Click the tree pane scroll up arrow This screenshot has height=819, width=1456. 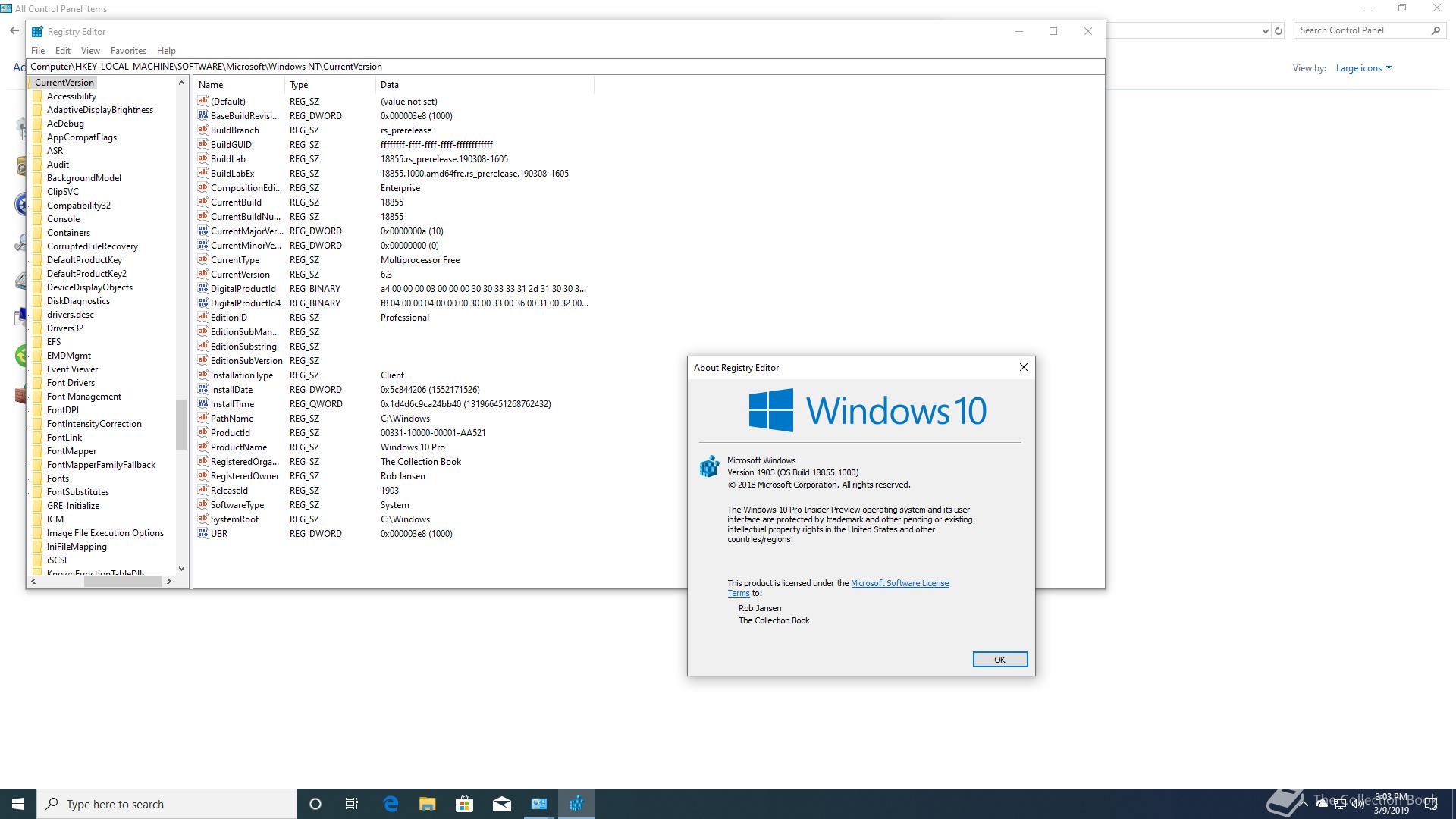point(181,83)
